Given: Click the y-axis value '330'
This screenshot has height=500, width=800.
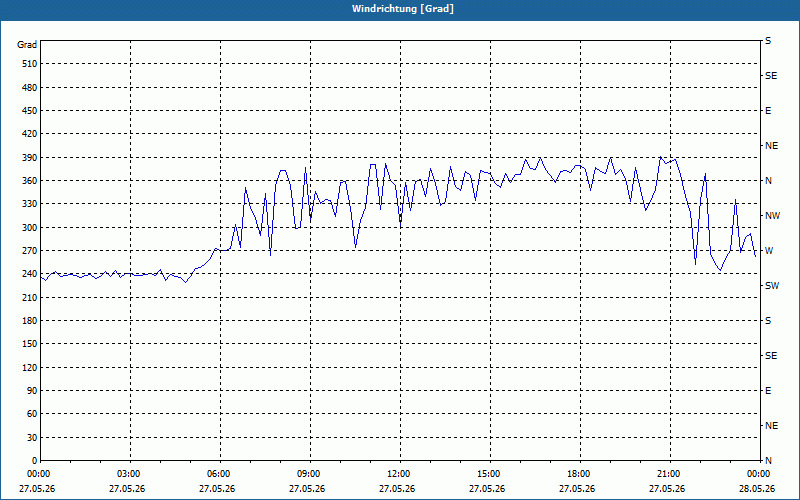Looking at the screenshot, I should tap(30, 204).
